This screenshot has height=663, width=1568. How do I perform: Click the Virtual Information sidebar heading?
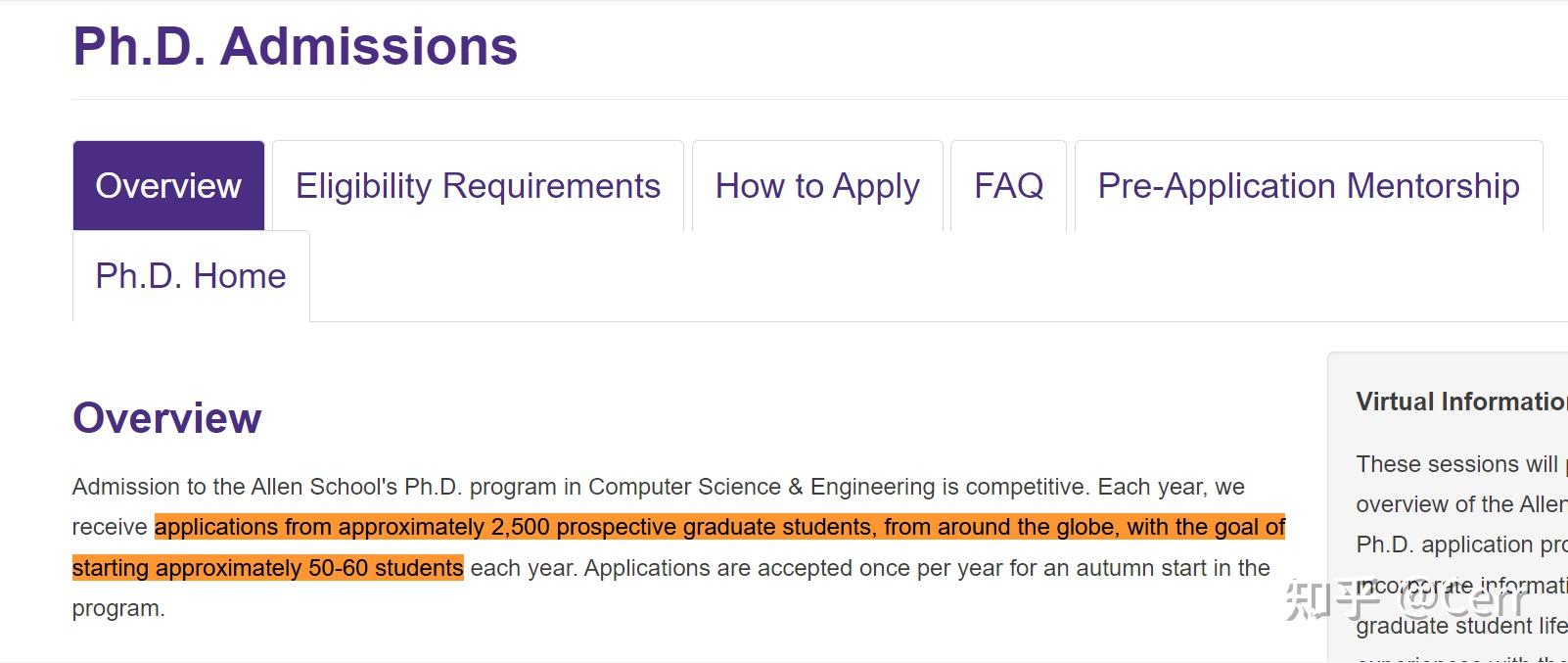coord(1460,402)
